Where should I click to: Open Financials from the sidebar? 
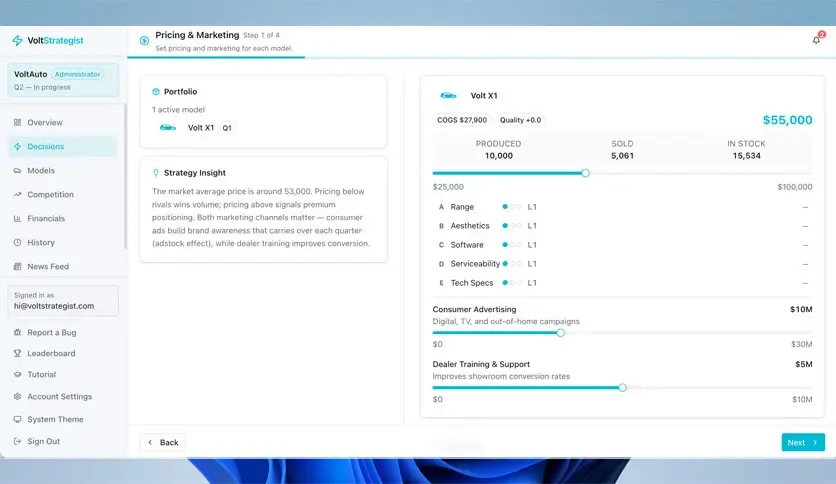click(x=63, y=219)
